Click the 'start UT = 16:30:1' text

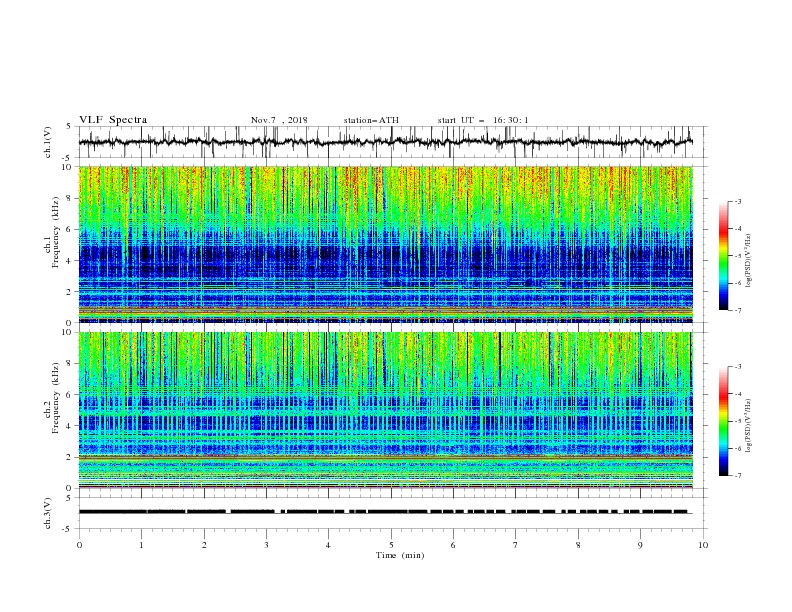[x=483, y=120]
